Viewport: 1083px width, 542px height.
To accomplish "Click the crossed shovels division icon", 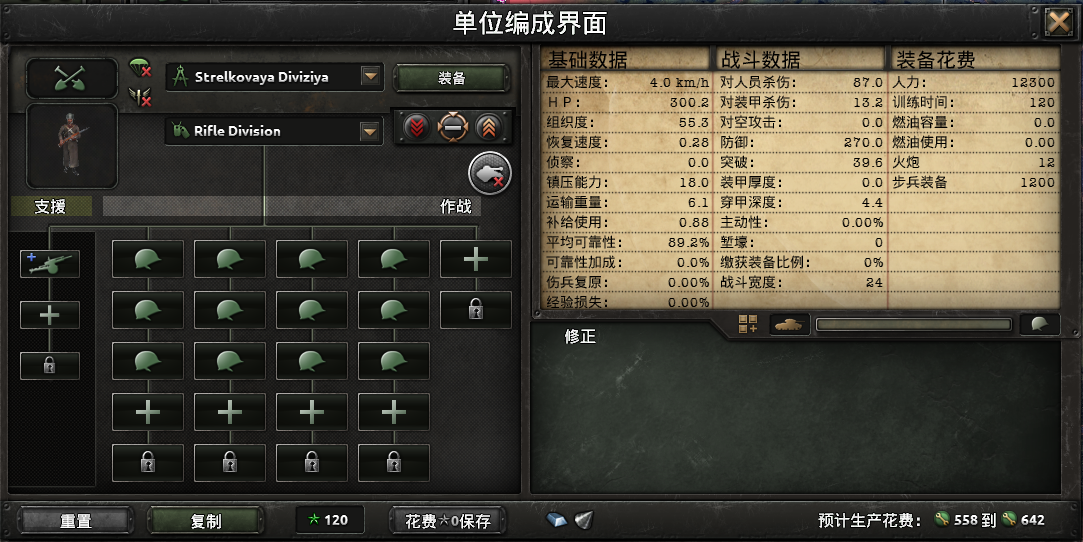I will coord(72,78).
